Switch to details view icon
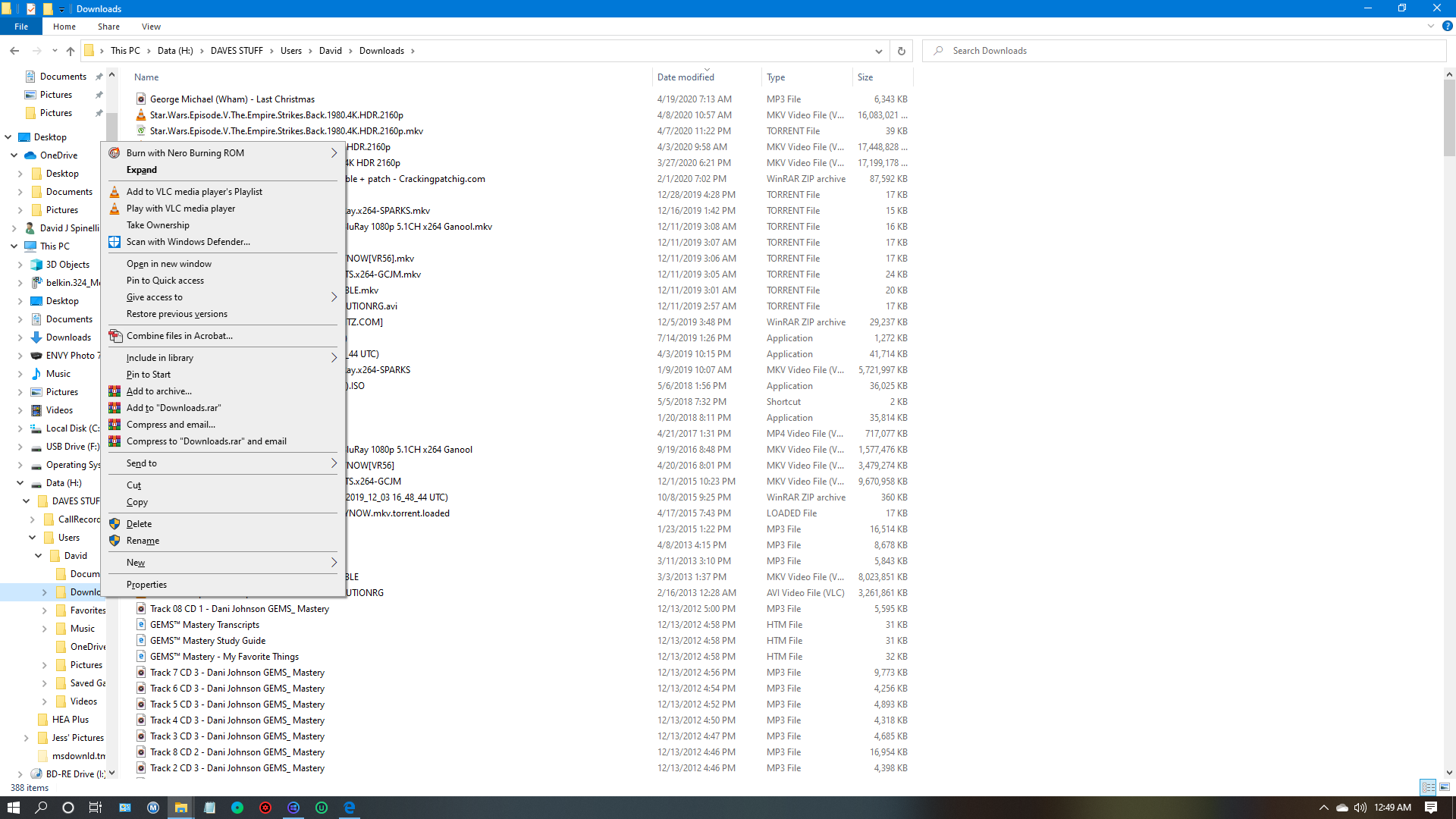Screen dimensions: 1456x819 1428,787
